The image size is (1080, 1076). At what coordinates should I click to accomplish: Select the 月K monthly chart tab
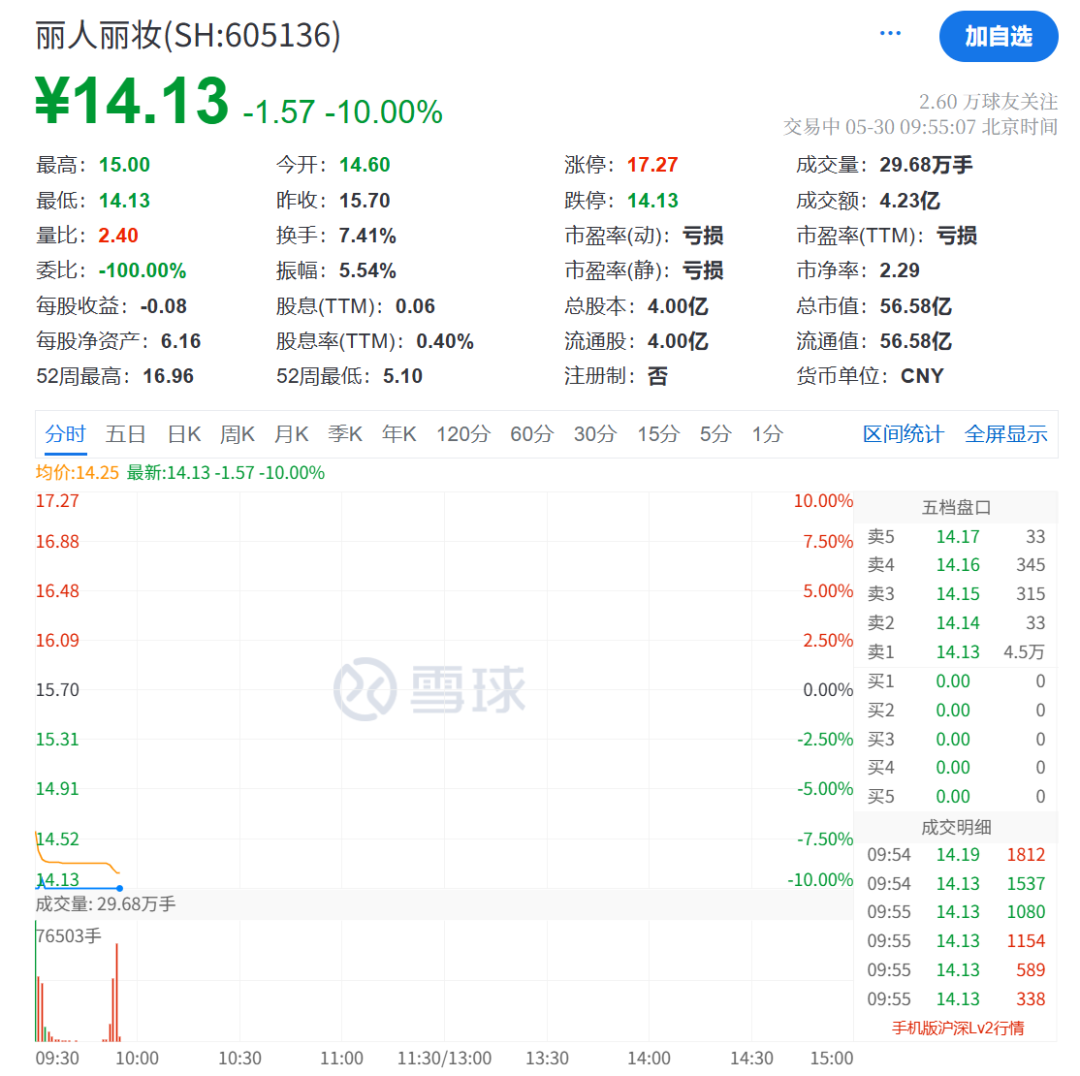(x=290, y=433)
